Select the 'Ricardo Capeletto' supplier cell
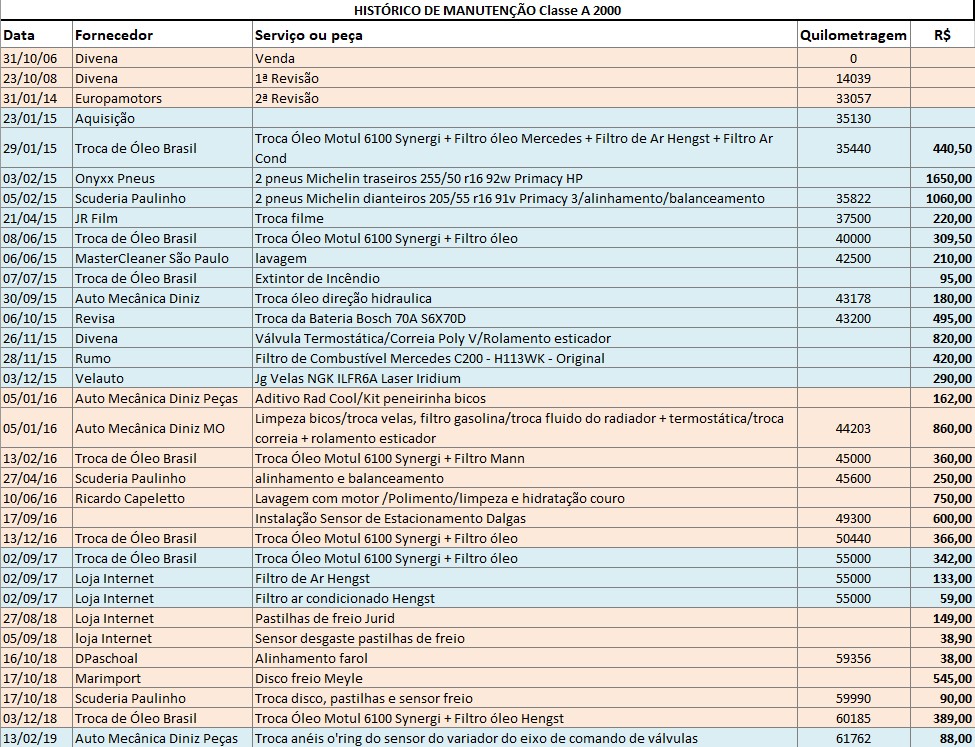The width and height of the screenshot is (975, 747). pyautogui.click(x=162, y=498)
